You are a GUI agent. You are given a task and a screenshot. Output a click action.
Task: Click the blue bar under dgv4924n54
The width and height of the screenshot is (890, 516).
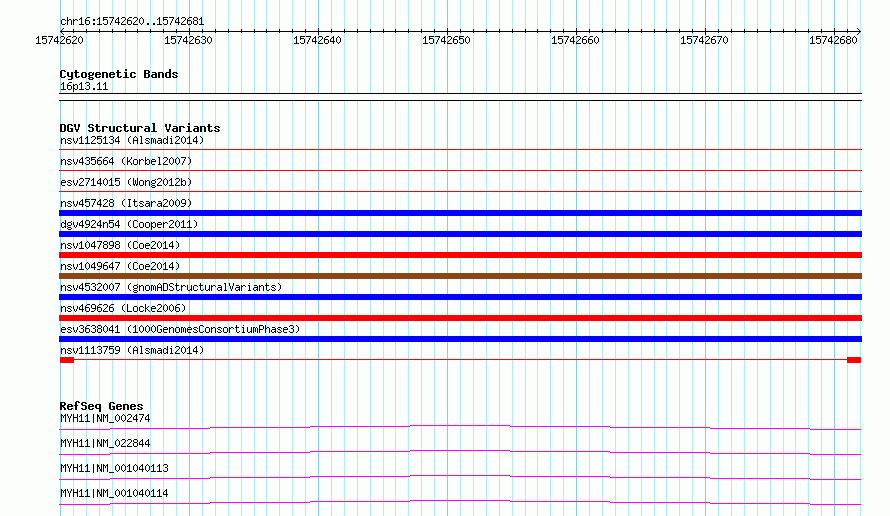click(x=460, y=234)
